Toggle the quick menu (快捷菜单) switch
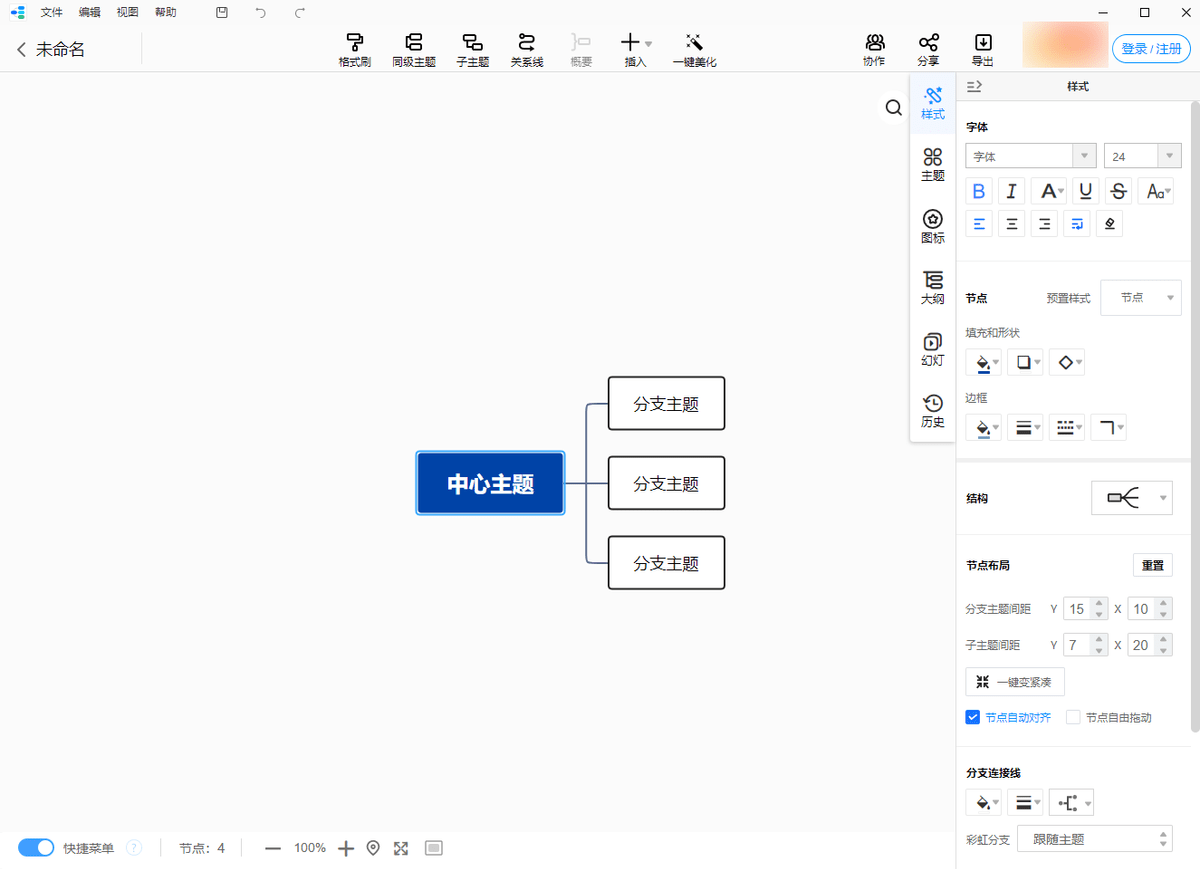 [37, 848]
